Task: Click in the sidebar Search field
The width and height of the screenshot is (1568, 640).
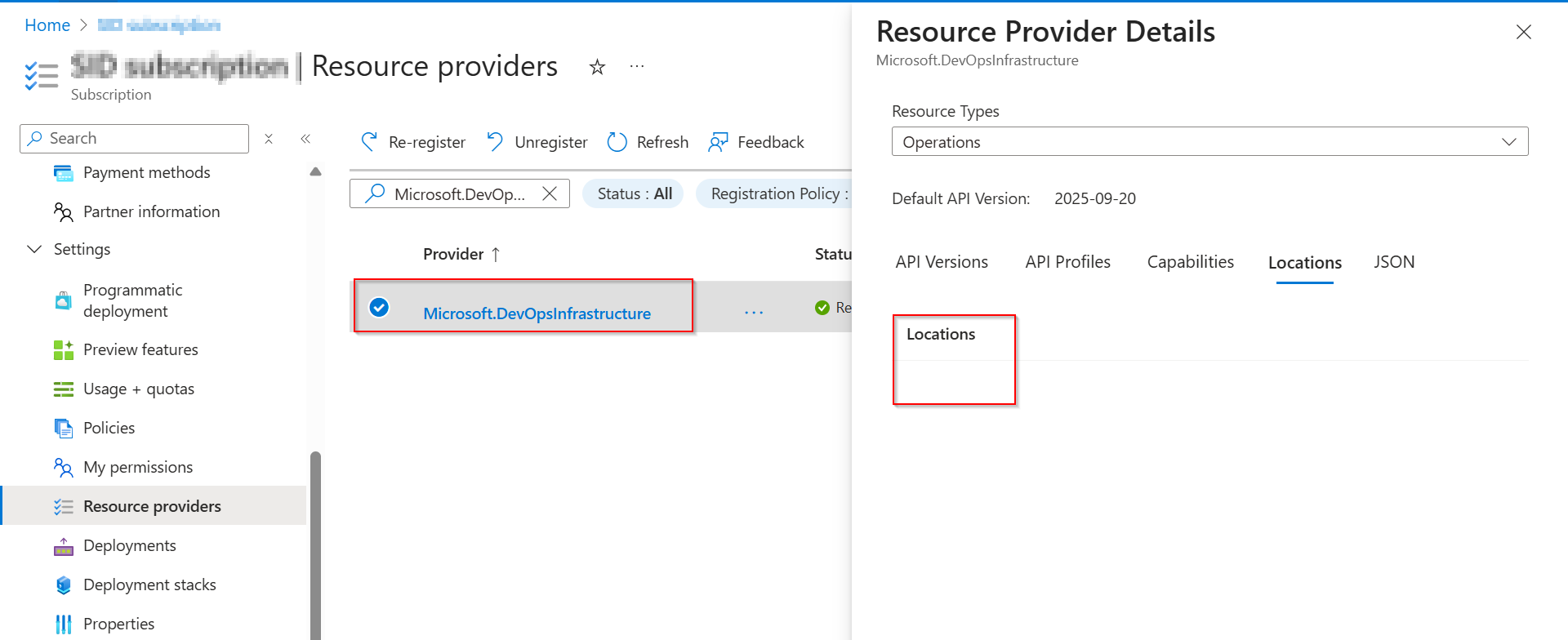Action: [134, 139]
